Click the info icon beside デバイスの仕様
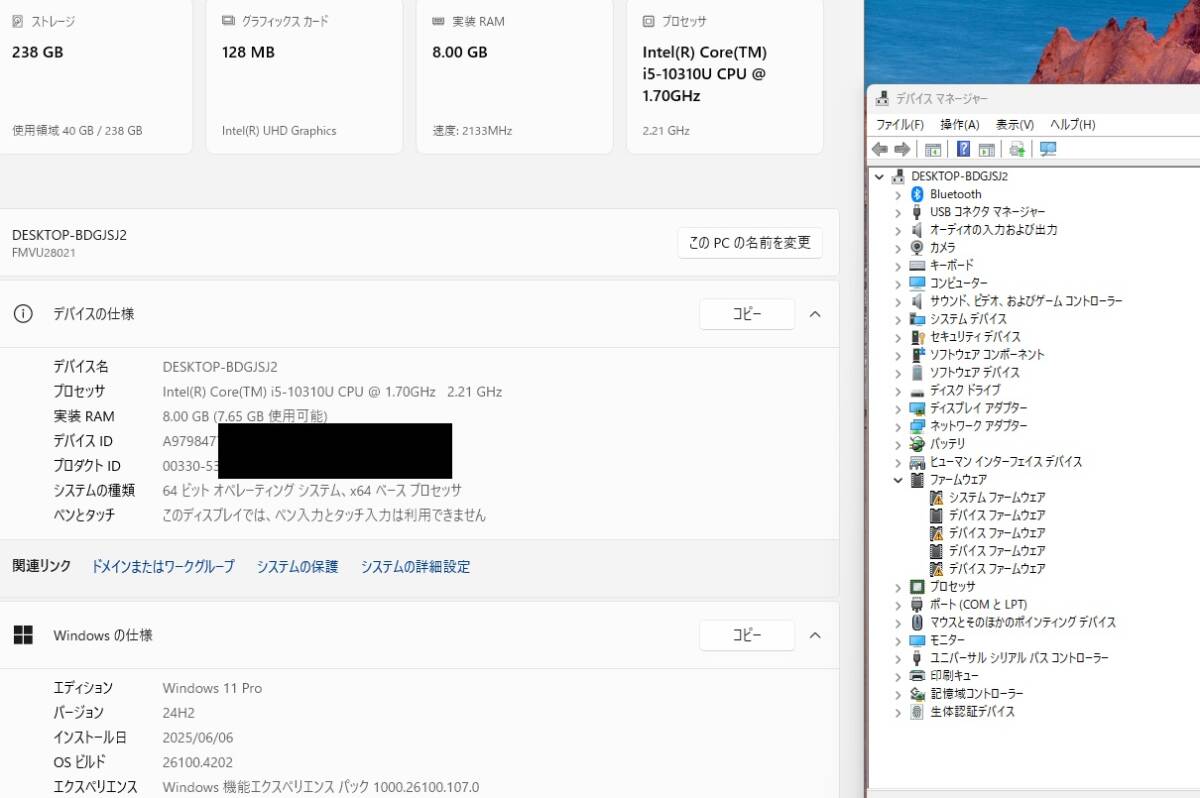 click(x=22, y=314)
